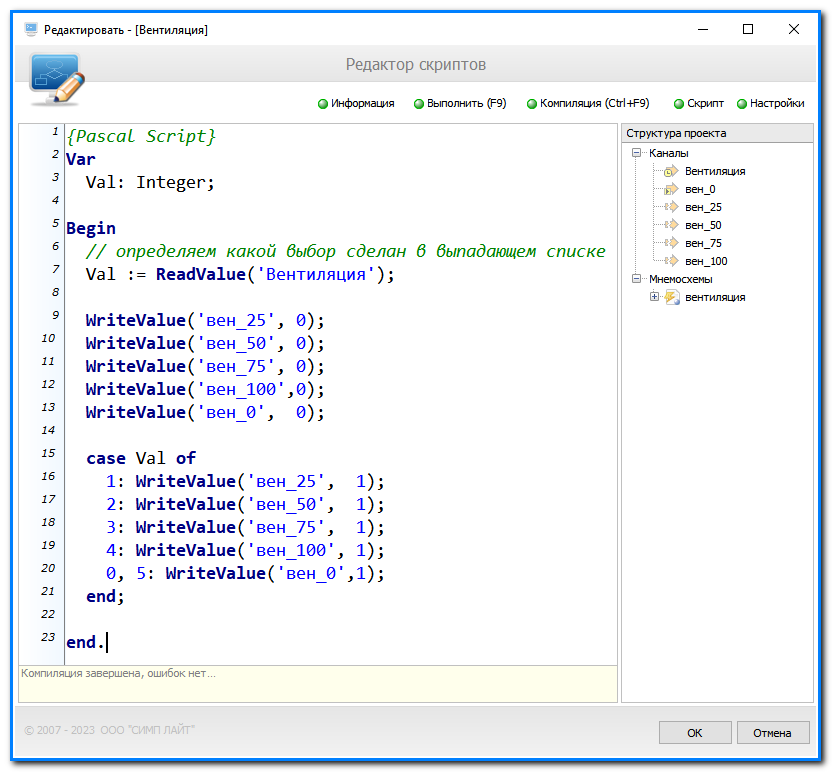This screenshot has height=772, width=832.
Task: Maximize the Редактировать window
Action: tap(748, 29)
